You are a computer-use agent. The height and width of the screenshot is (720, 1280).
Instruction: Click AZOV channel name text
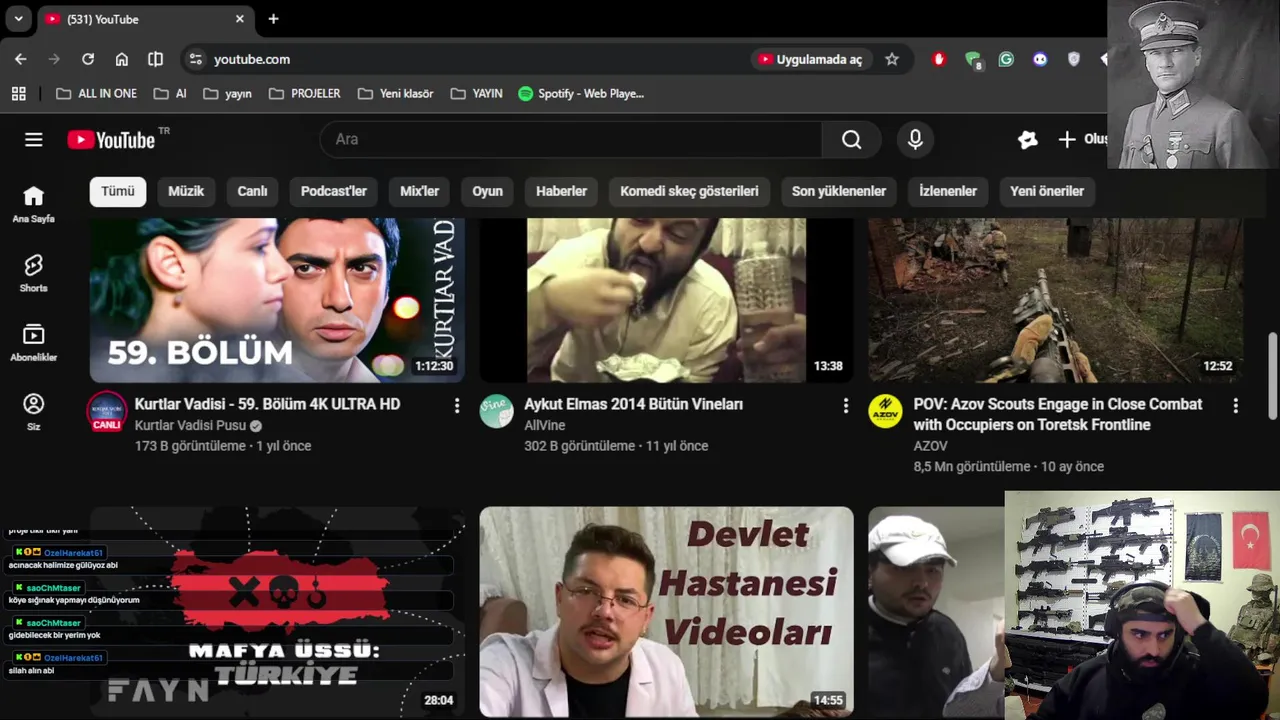930,446
